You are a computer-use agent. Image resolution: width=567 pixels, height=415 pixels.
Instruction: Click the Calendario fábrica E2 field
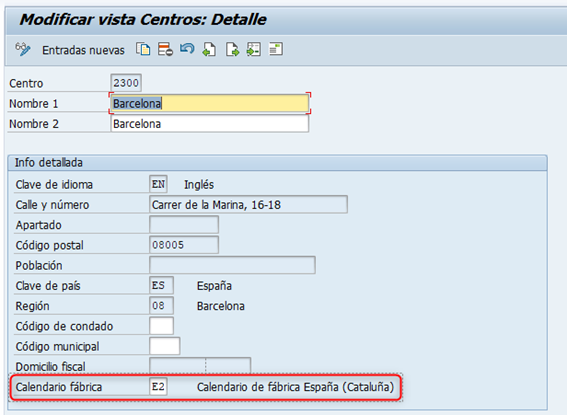click(x=158, y=387)
